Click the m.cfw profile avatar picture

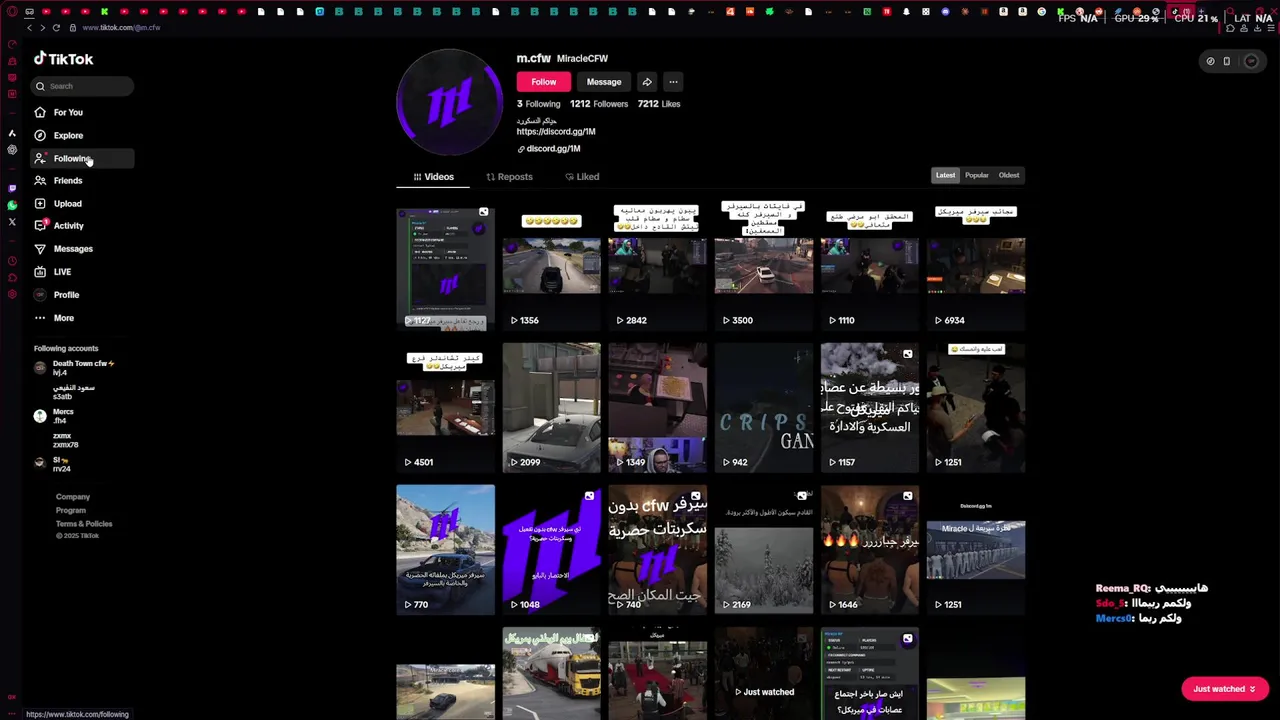[x=449, y=102]
